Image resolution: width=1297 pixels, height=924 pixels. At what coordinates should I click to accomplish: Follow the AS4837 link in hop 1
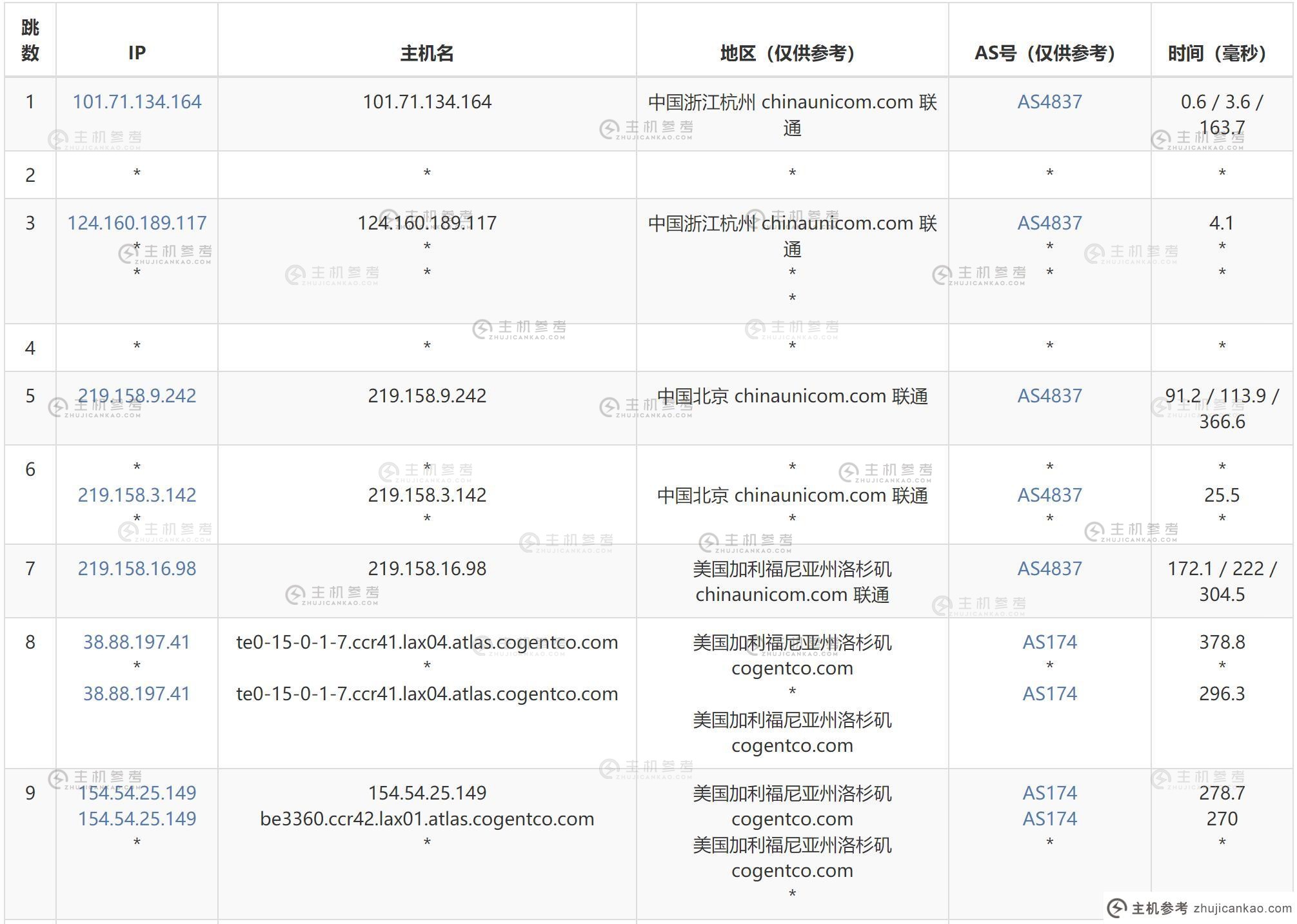coord(1049,102)
